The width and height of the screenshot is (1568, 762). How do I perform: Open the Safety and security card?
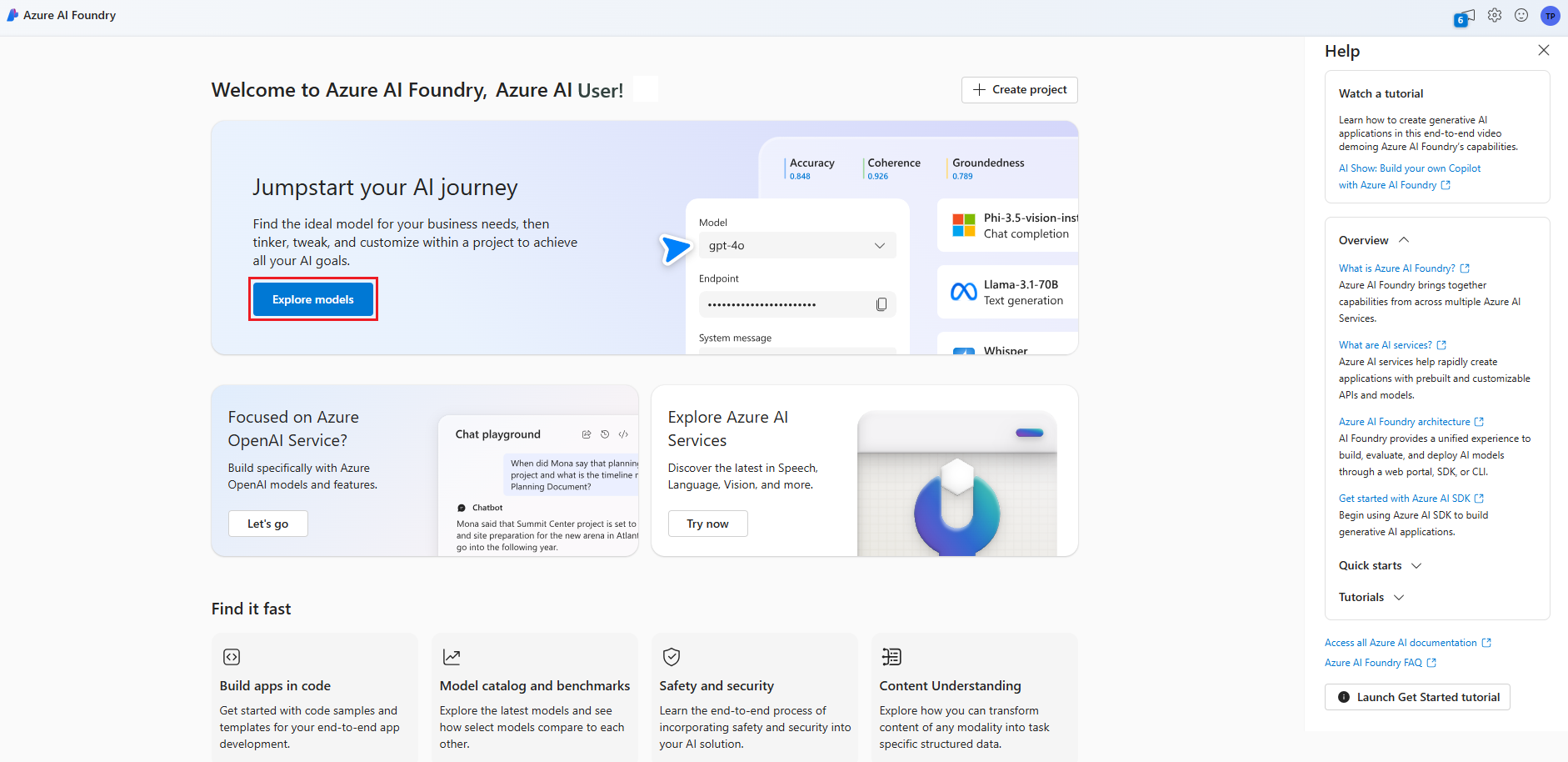755,697
